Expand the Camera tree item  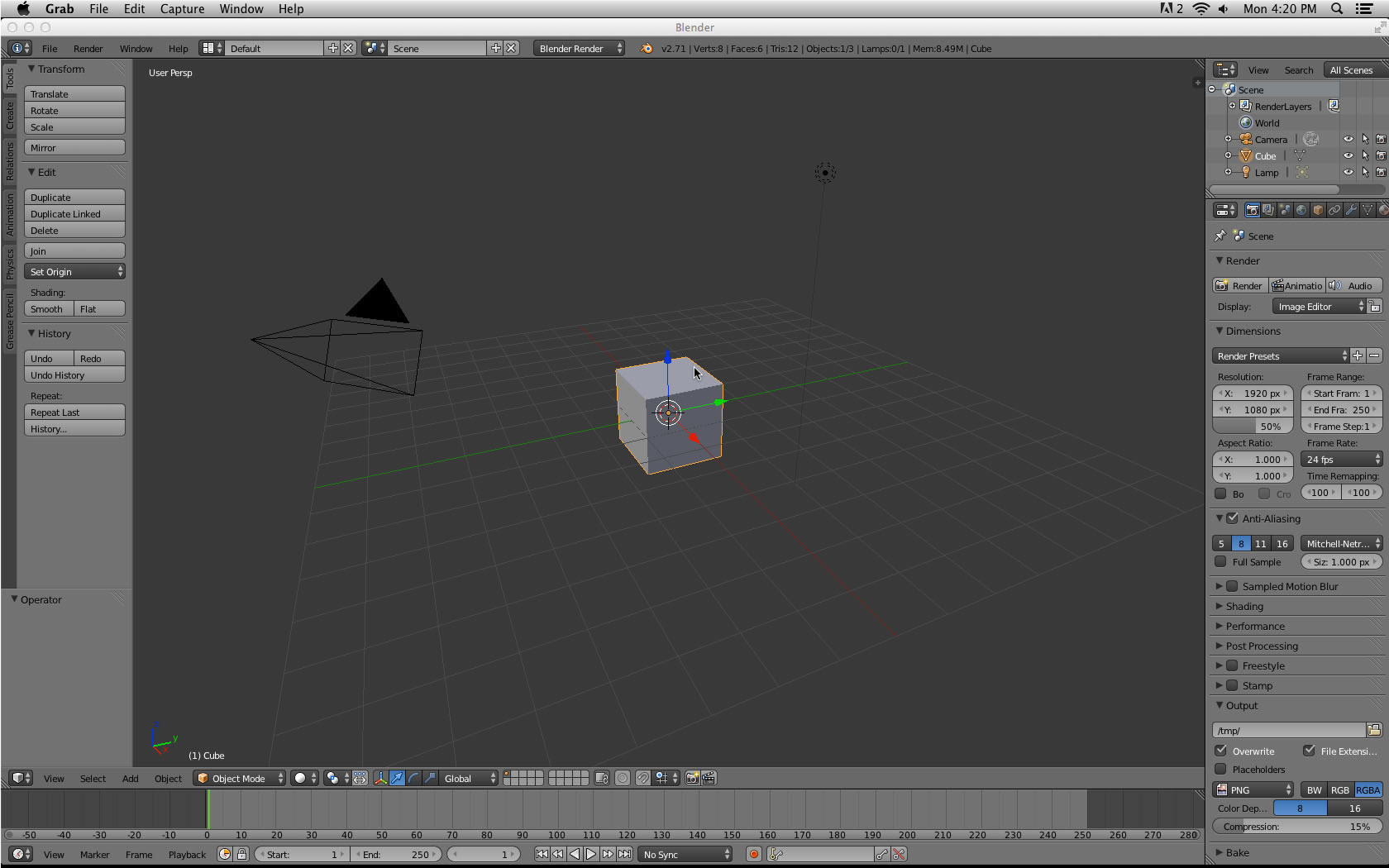click(1228, 139)
